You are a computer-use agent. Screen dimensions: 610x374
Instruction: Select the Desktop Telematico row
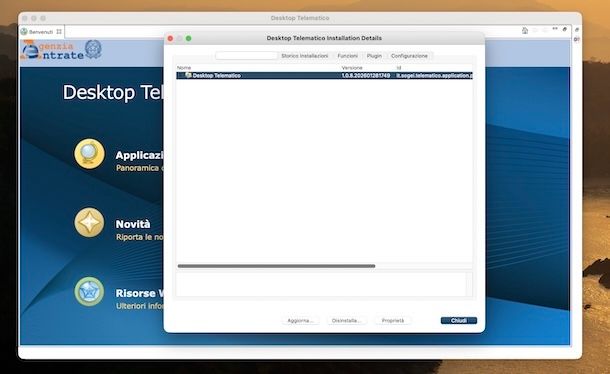point(324,76)
